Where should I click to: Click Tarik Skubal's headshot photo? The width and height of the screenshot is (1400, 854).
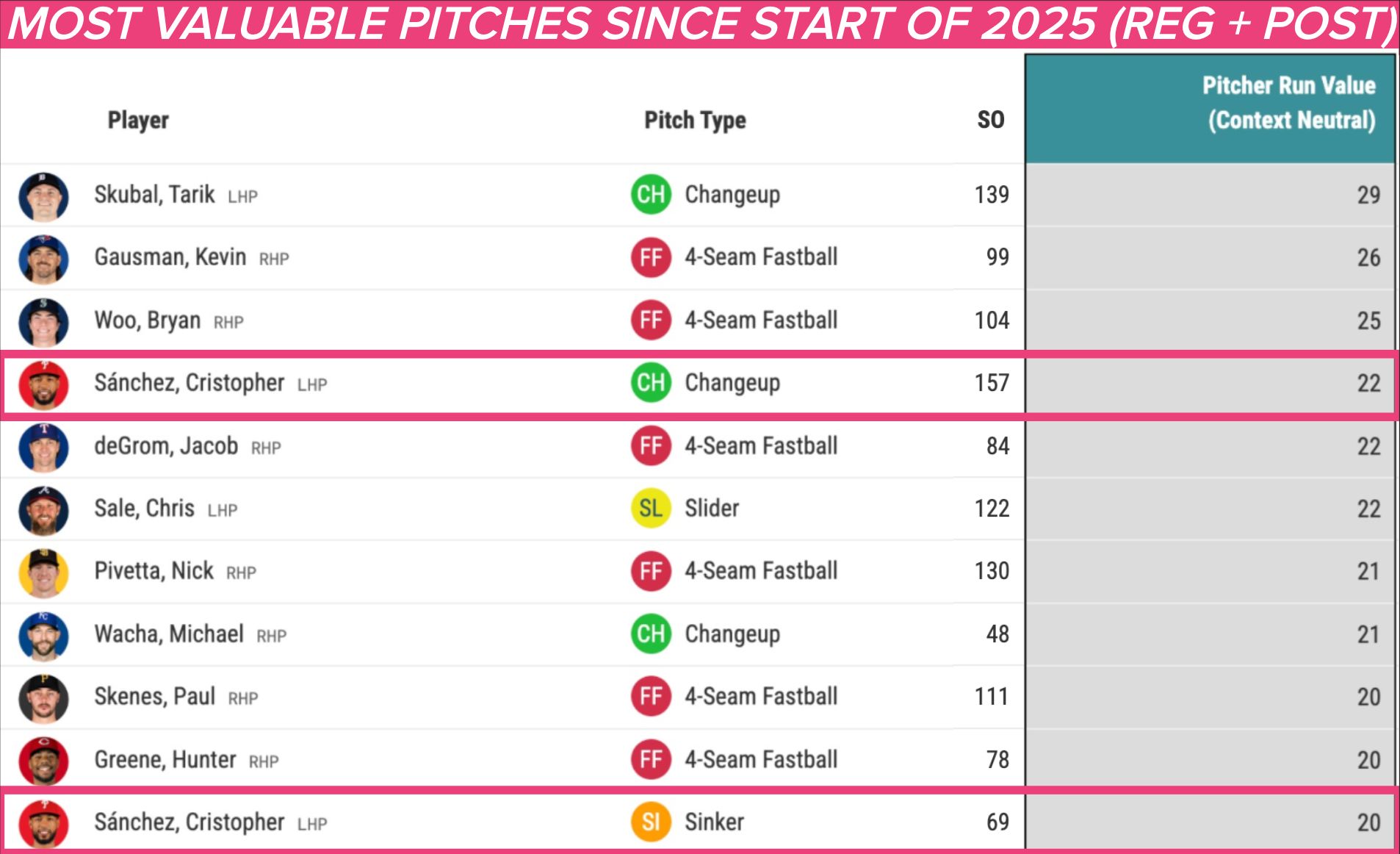(43, 196)
